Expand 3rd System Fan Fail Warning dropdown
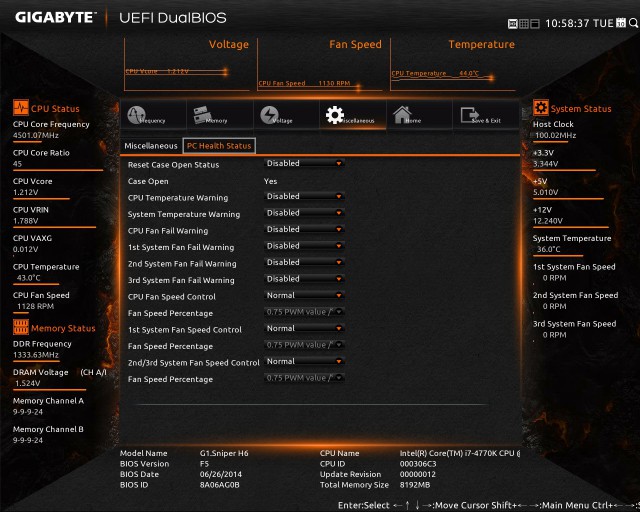This screenshot has height=512, width=640. 304,279
